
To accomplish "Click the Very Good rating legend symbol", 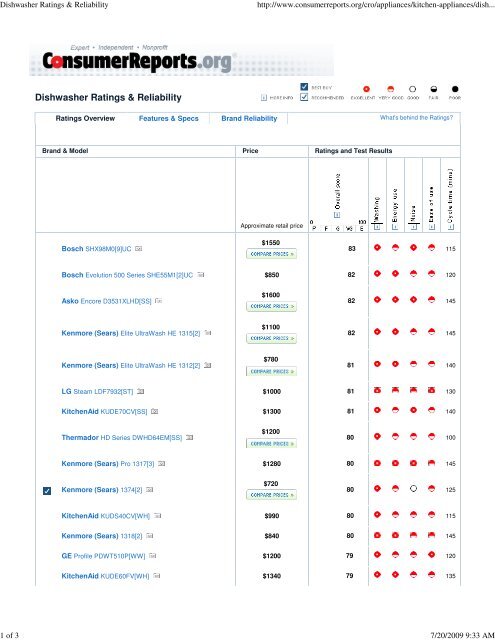I will tap(391, 89).
